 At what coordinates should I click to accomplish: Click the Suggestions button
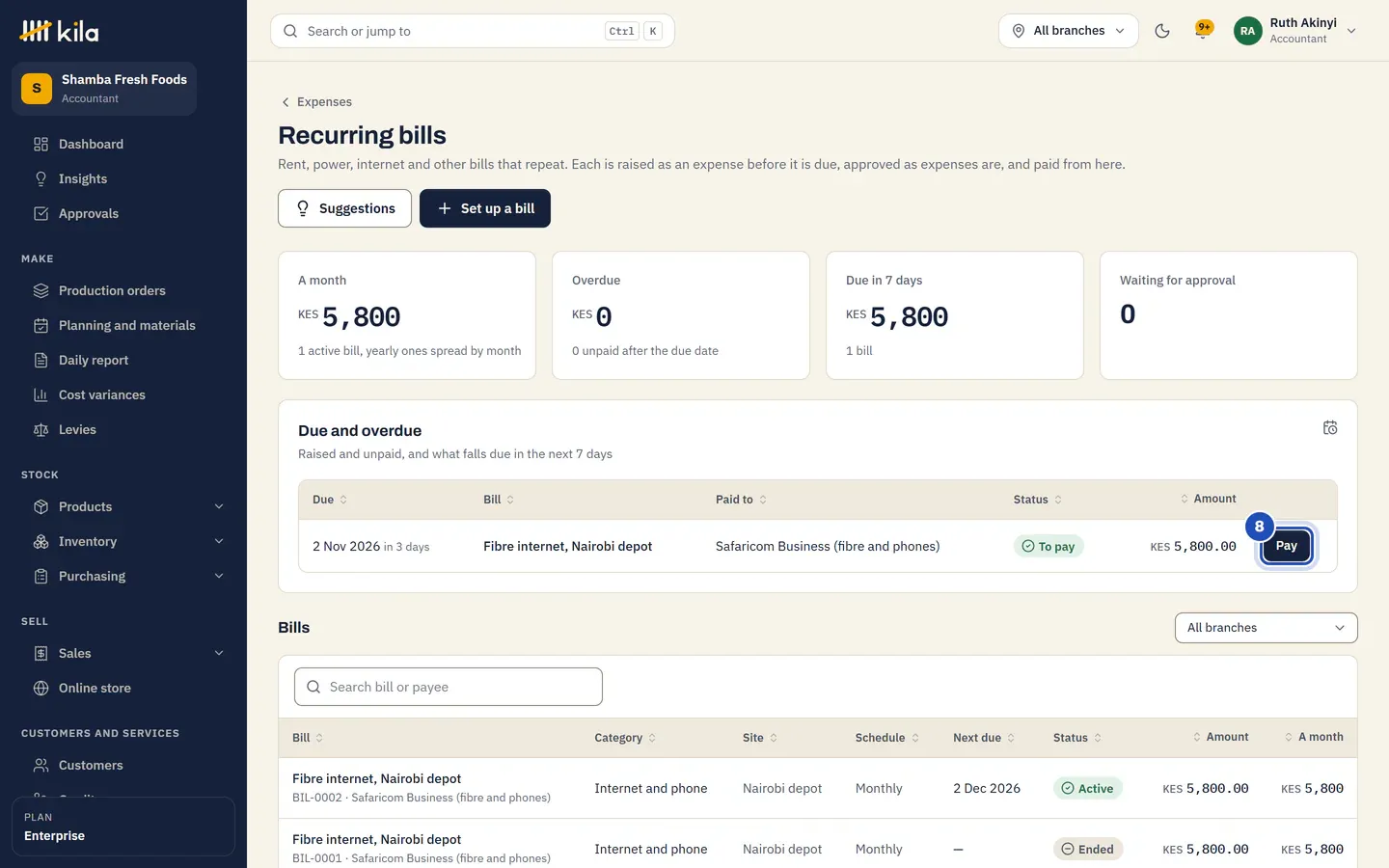click(344, 208)
